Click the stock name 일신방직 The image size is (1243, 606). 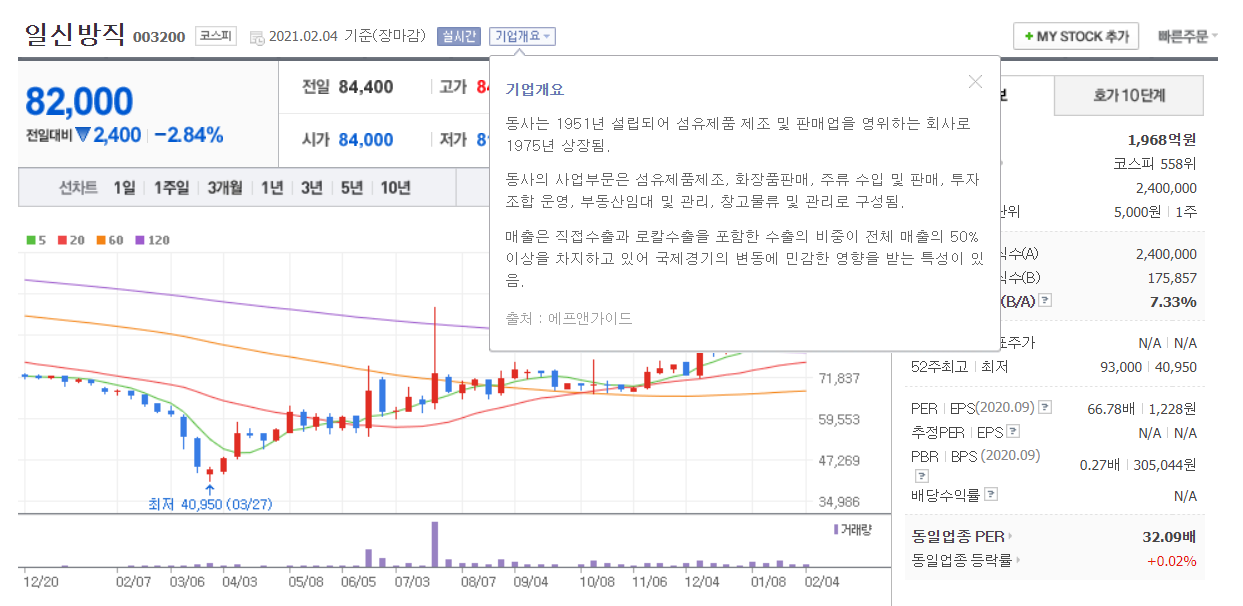[76, 35]
